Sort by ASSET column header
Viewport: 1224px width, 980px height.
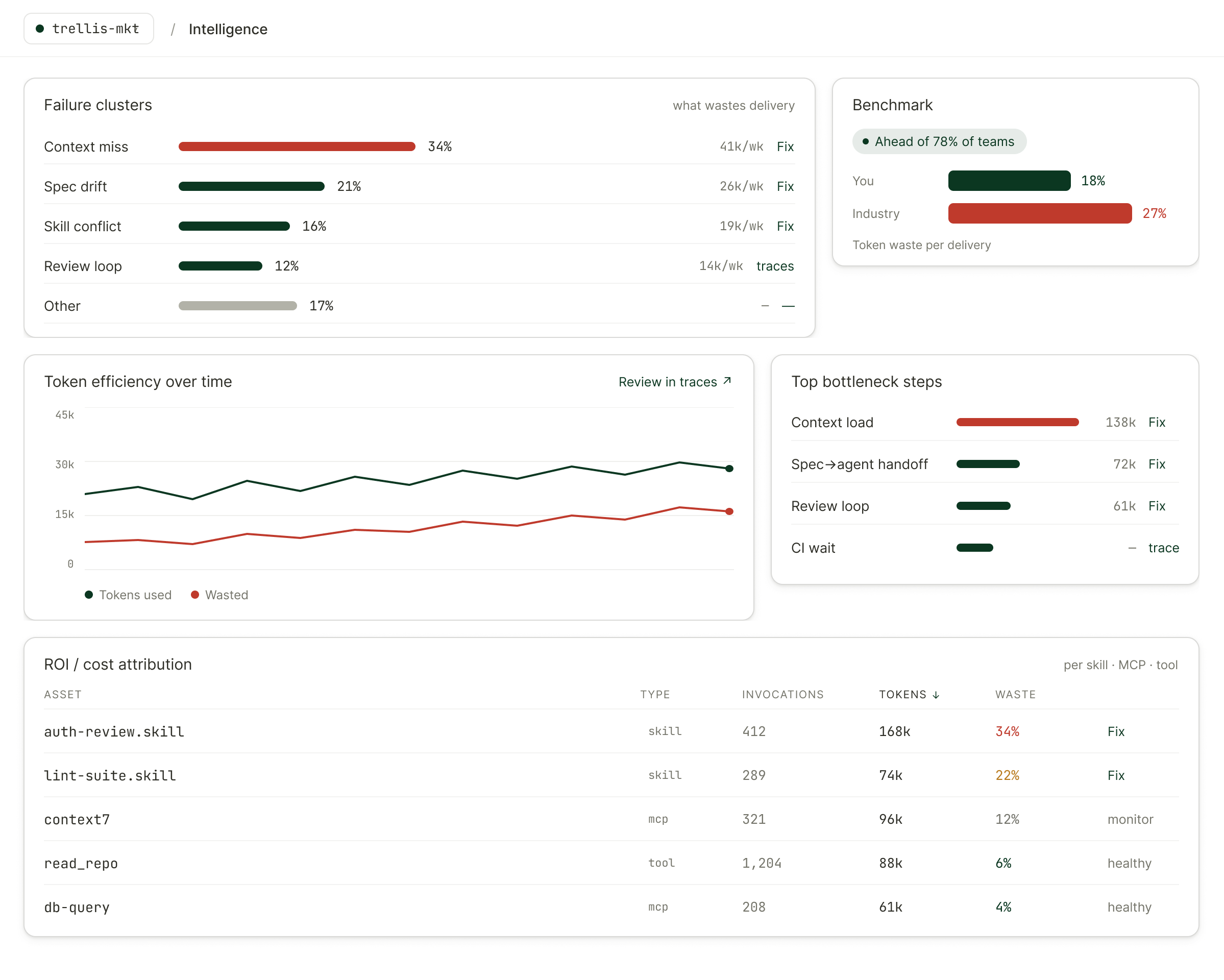click(x=62, y=694)
